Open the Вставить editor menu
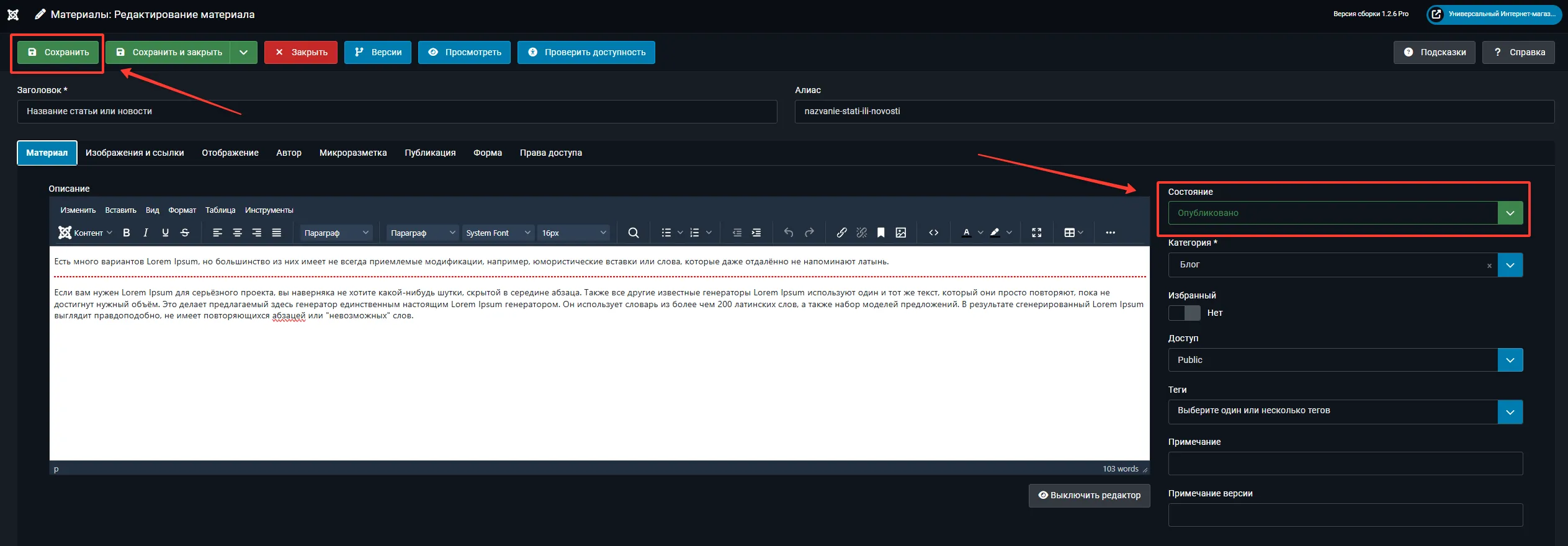The width and height of the screenshot is (1568, 546). point(120,210)
